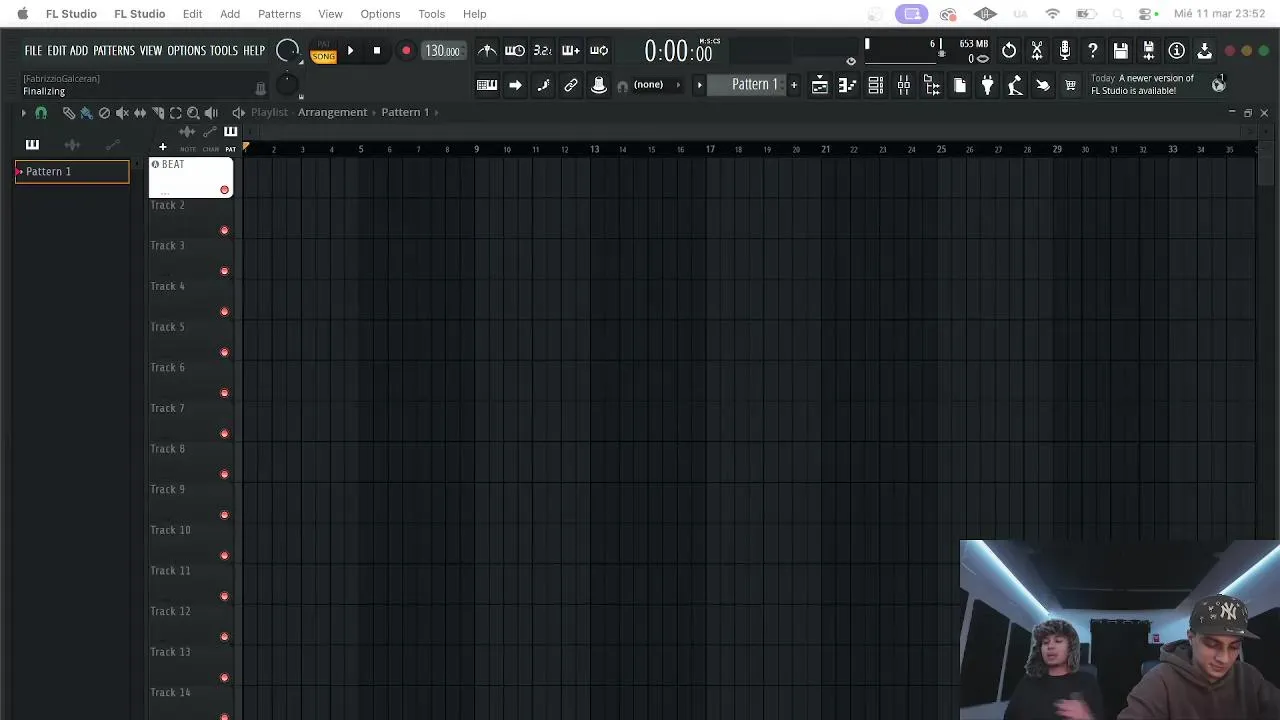Mute Track 2 with its red dot

[224, 231]
